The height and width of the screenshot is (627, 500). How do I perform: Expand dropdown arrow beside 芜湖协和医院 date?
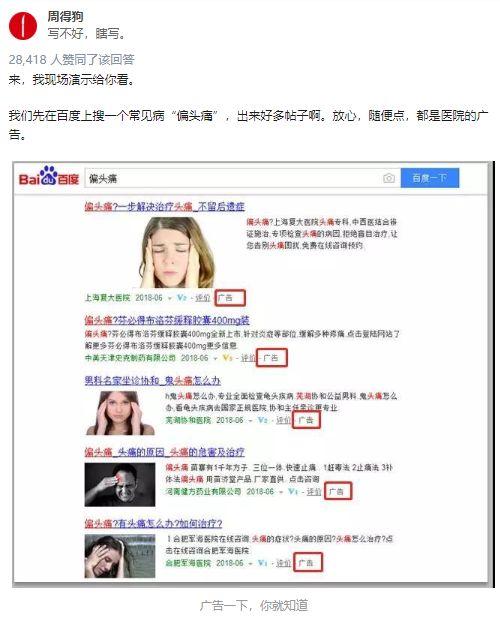(x=250, y=421)
